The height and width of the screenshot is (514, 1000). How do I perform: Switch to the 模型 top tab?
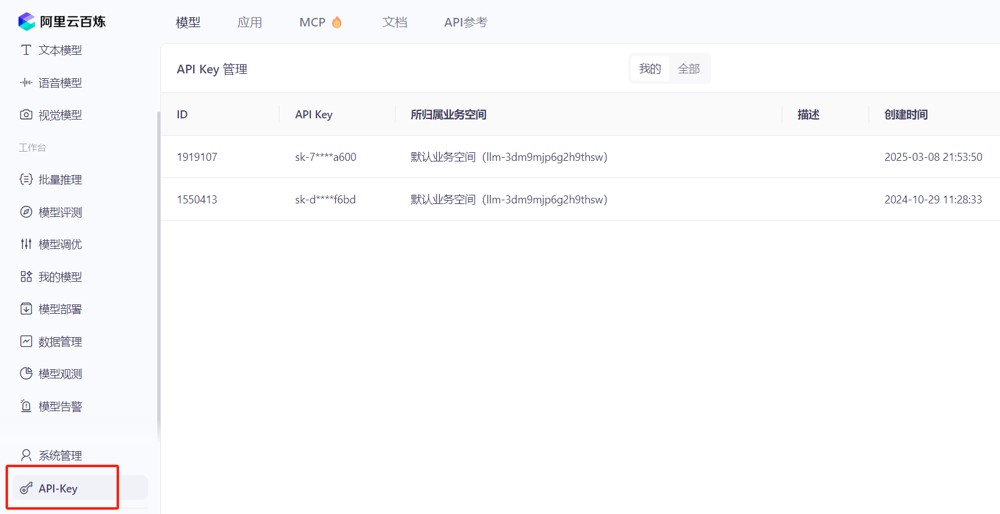click(188, 22)
